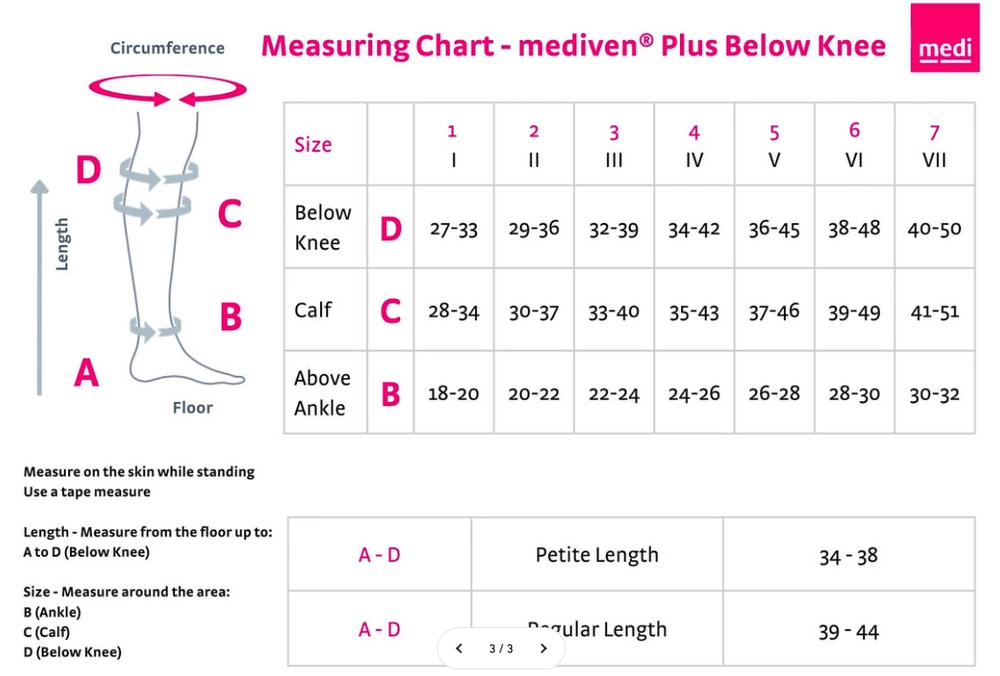Select size 1 column header

(x=453, y=145)
